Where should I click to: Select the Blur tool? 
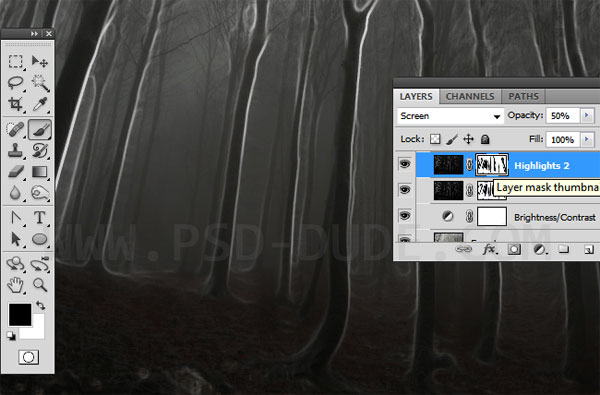15,193
